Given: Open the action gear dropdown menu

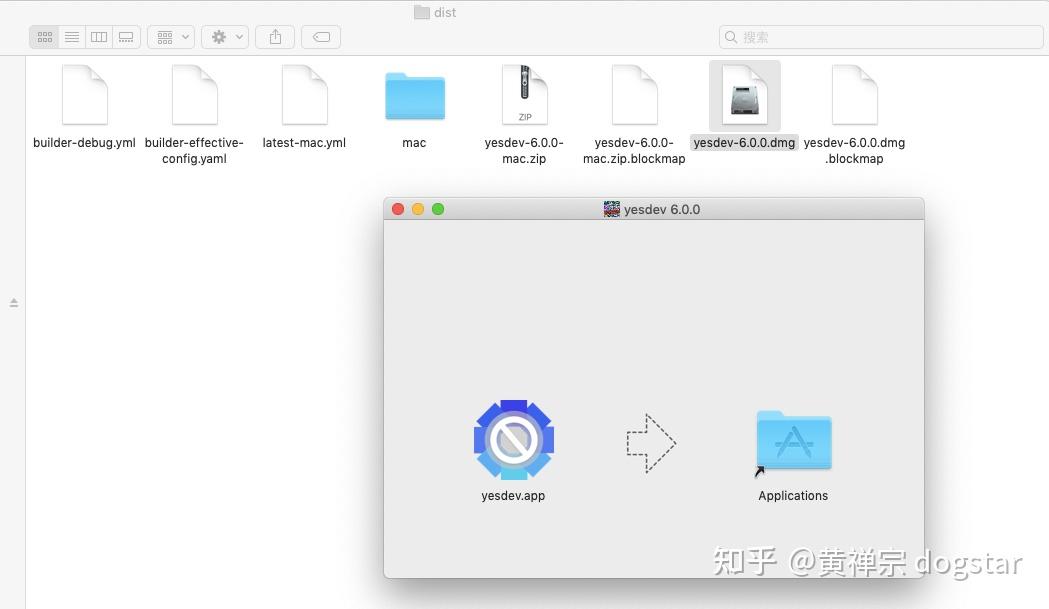Looking at the screenshot, I should [224, 36].
